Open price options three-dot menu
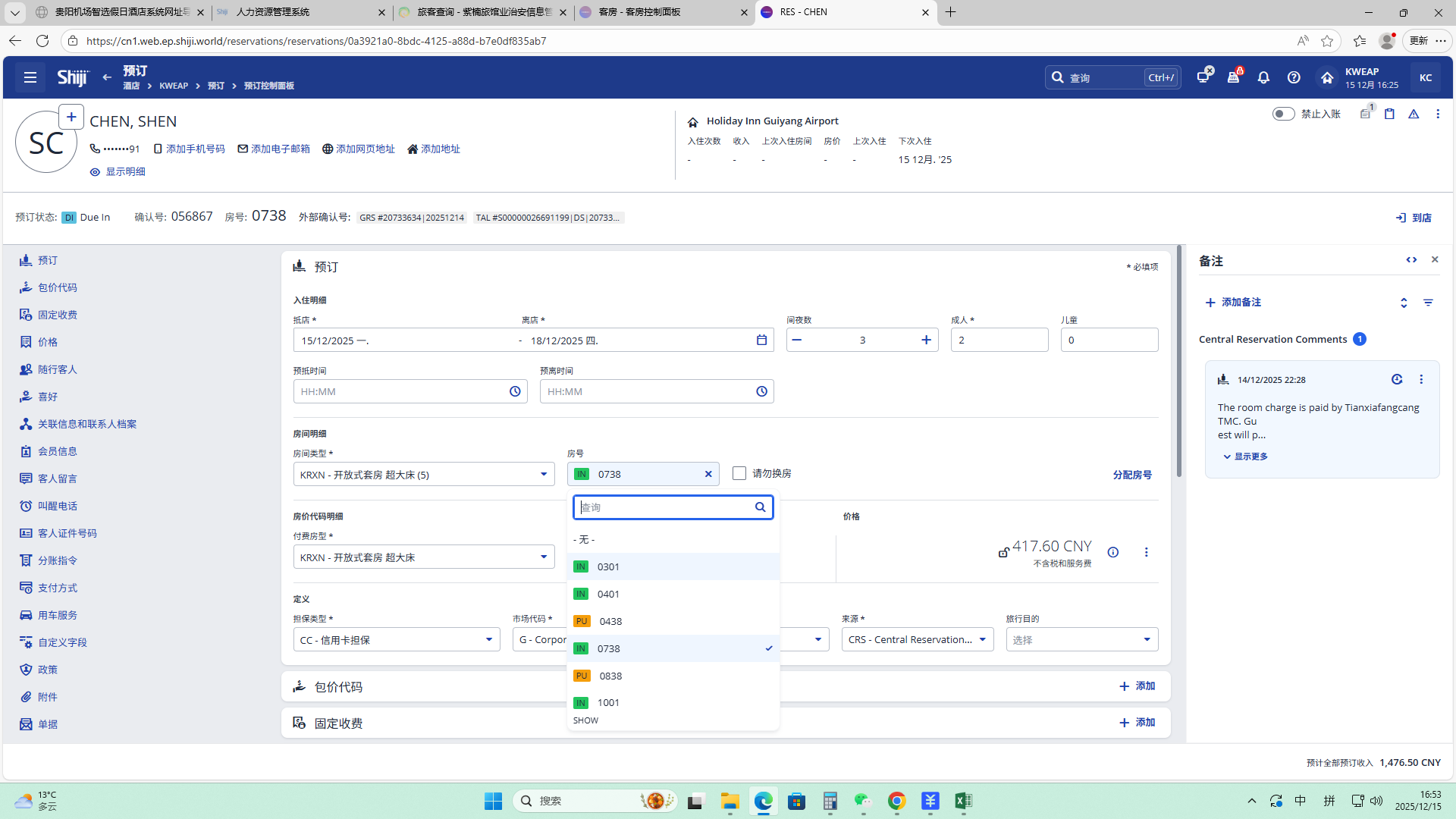Viewport: 1456px width, 819px height. (1146, 552)
